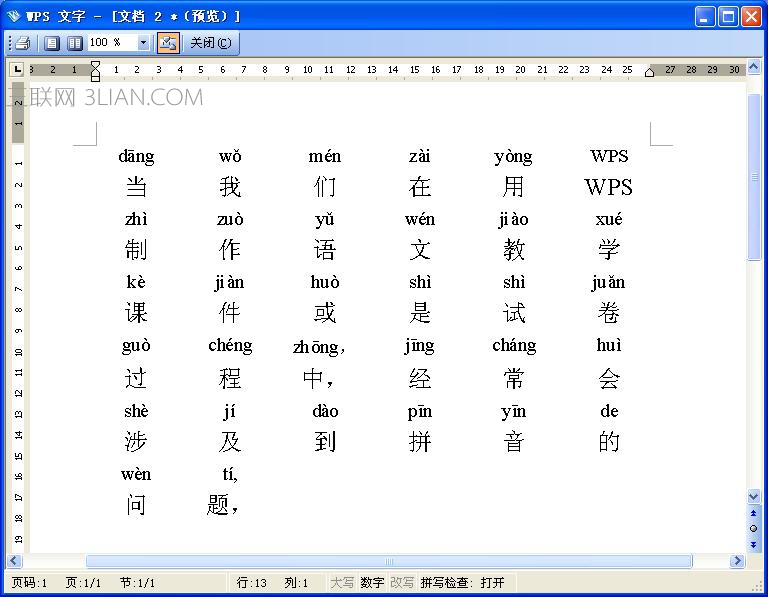This screenshot has width=768, height=597.
Task: Click the 100 % zoom input field
Action: (x=112, y=43)
